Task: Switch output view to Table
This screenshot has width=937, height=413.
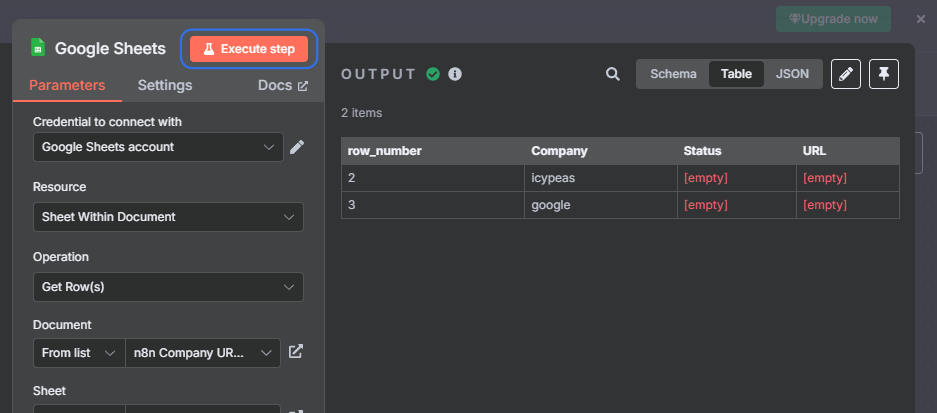Action: coord(736,74)
